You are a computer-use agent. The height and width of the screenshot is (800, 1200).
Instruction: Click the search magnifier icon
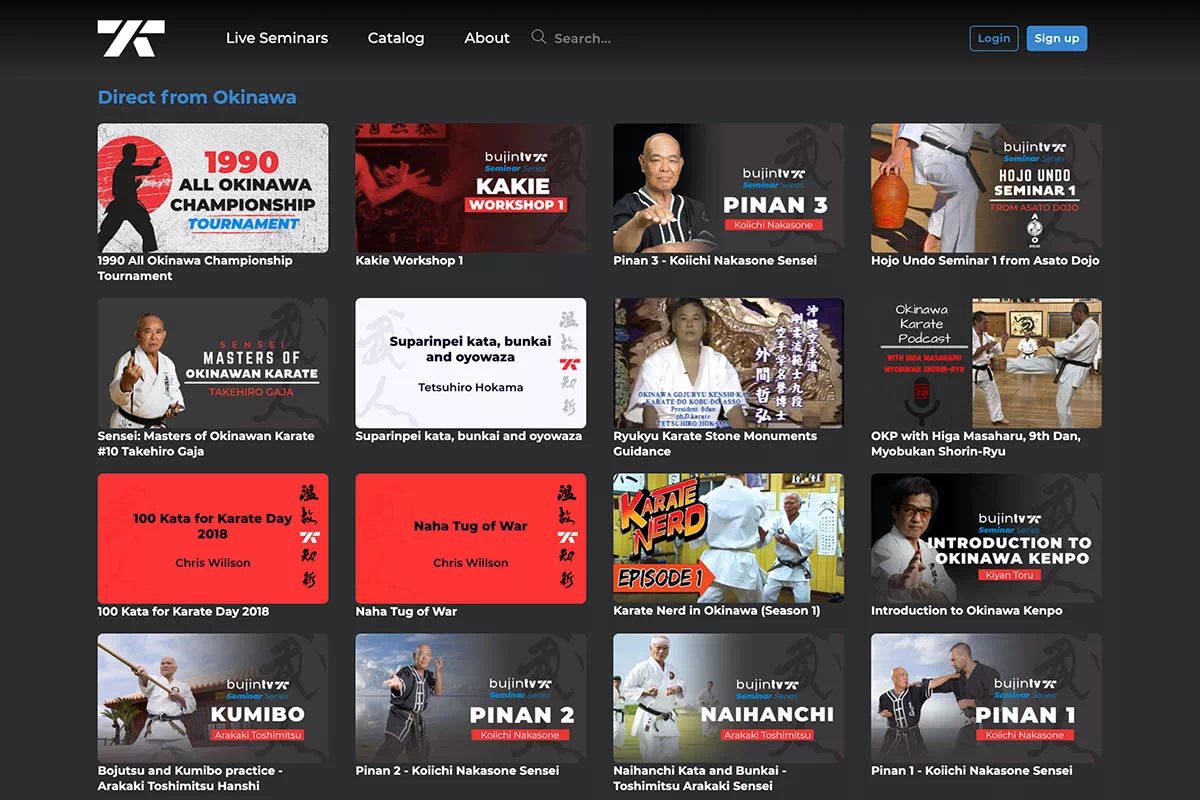click(539, 37)
